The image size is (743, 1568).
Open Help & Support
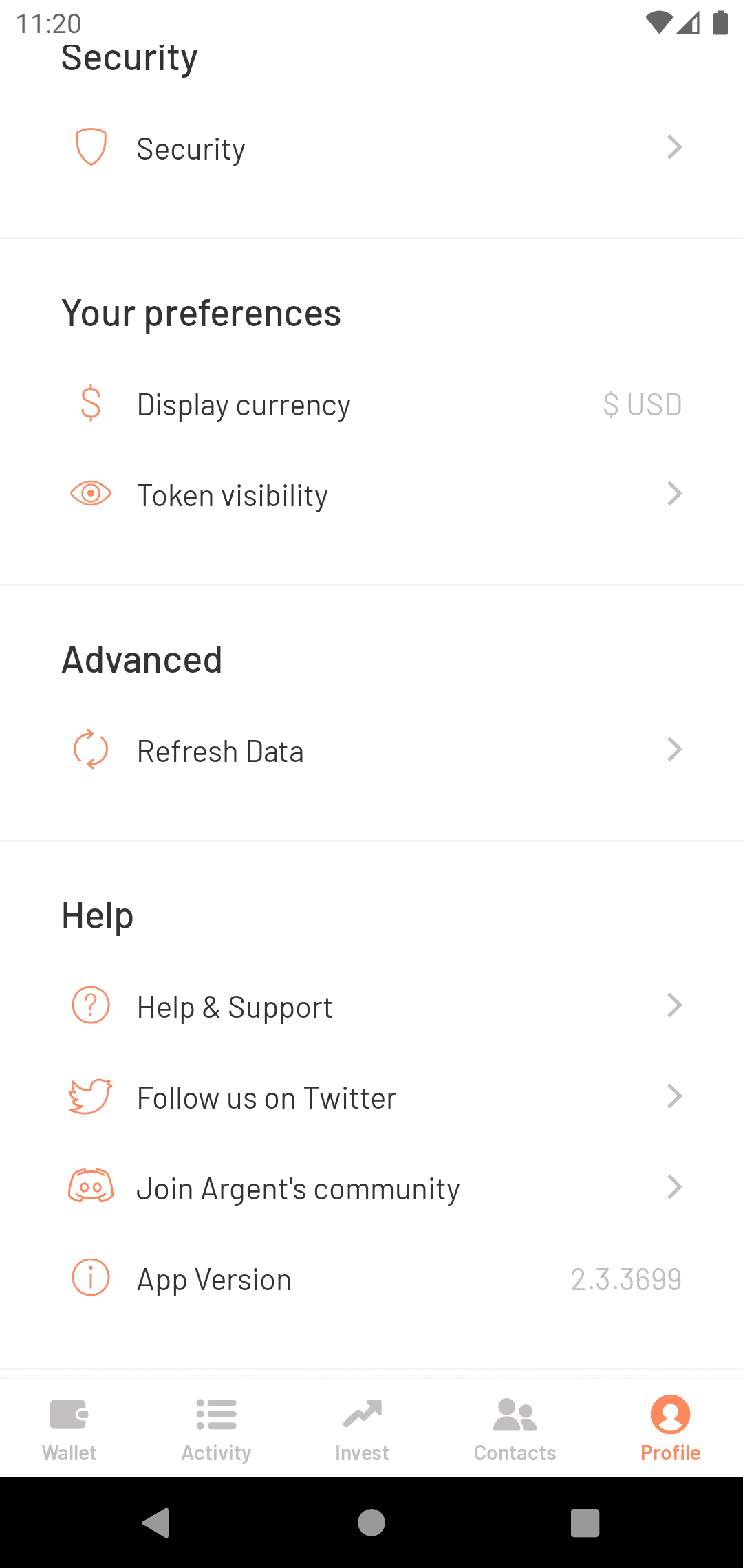coord(235,1007)
